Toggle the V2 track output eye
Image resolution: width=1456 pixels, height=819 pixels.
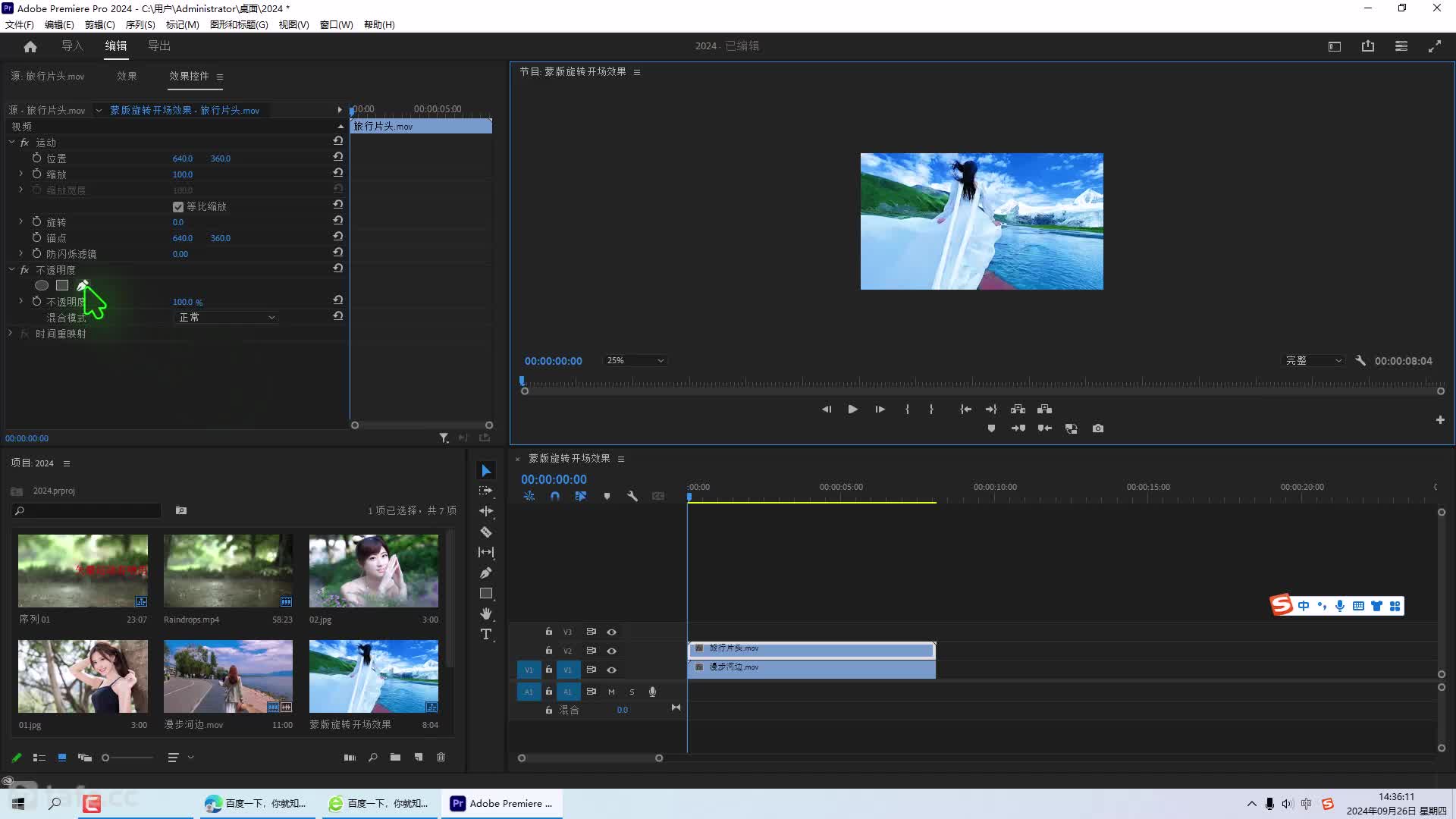tap(611, 651)
